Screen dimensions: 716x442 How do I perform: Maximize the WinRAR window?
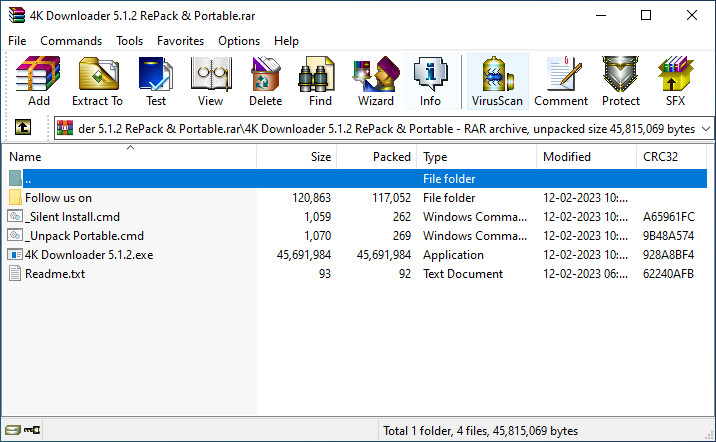646,15
